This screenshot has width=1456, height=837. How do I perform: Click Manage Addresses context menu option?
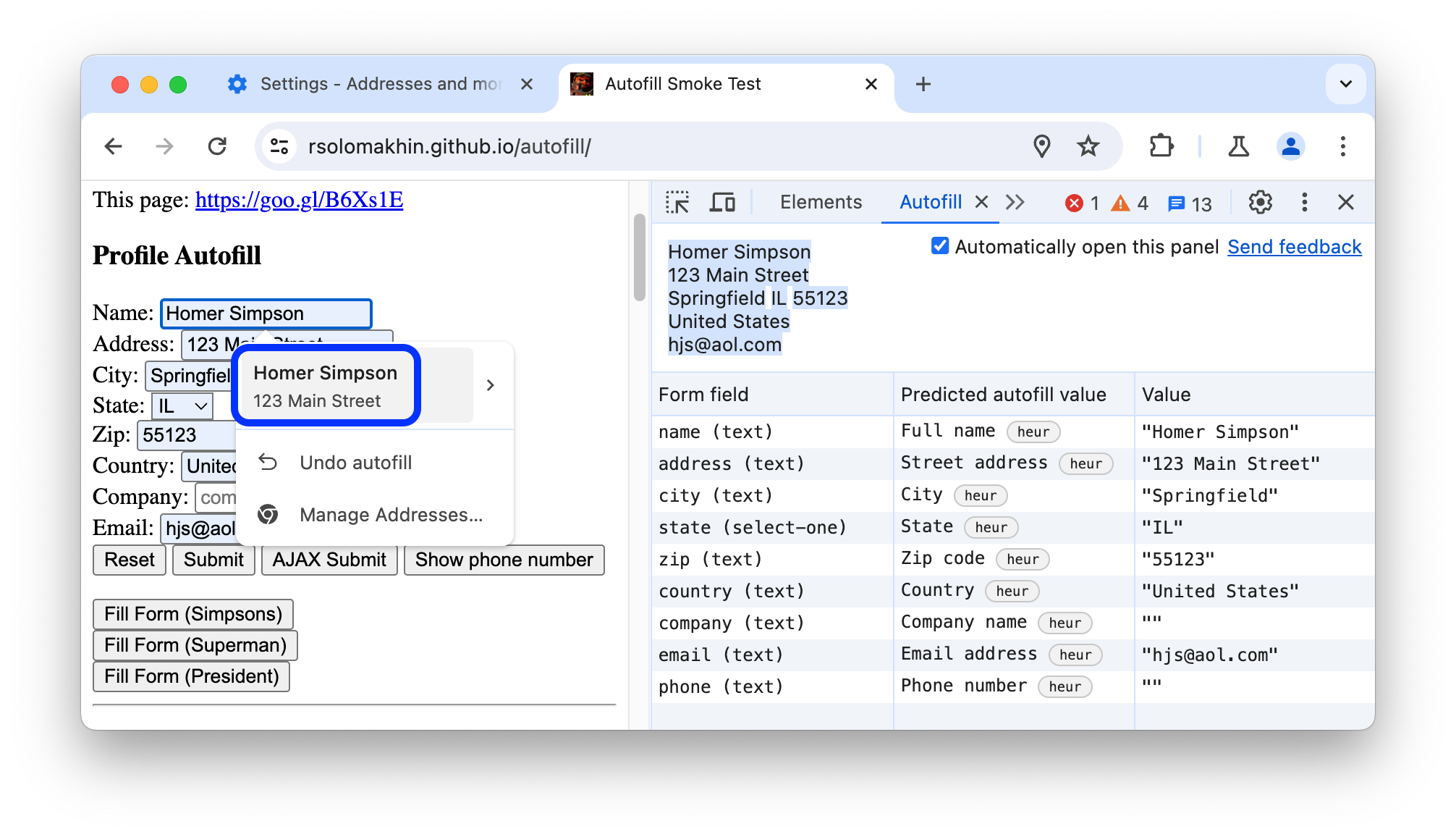point(390,514)
